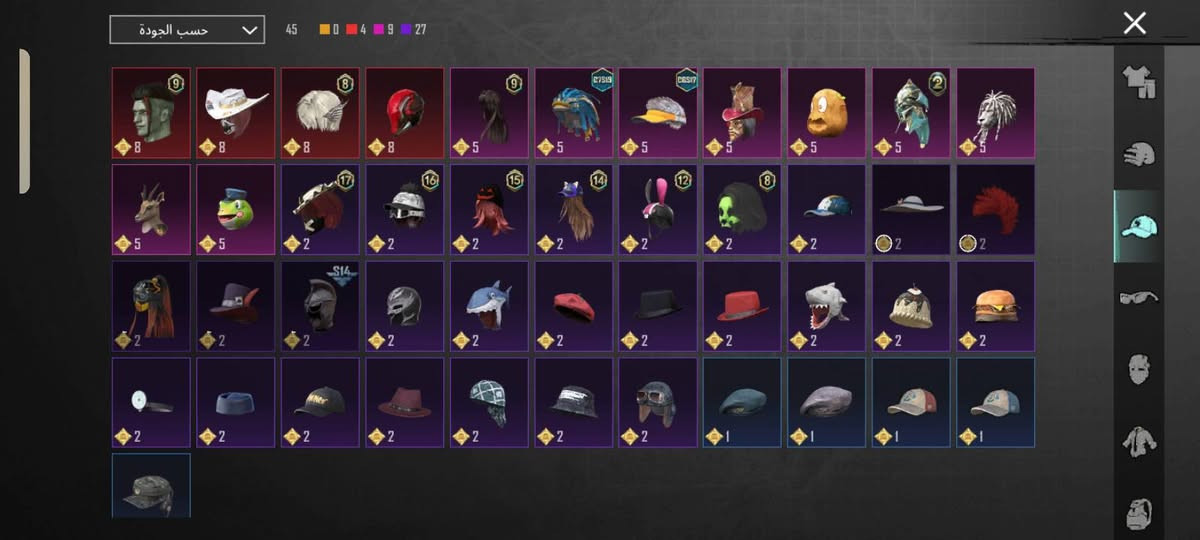This screenshot has width=1200, height=540.
Task: Choose the red motorcycle helmet
Action: click(x=404, y=113)
